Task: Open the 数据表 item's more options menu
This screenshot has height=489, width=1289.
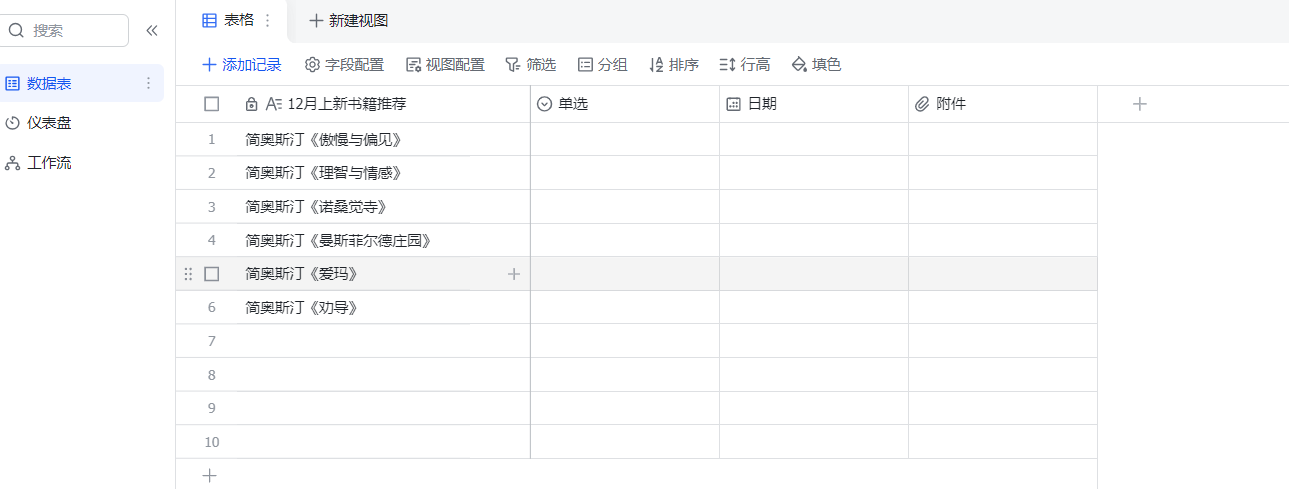Action: coord(149,83)
